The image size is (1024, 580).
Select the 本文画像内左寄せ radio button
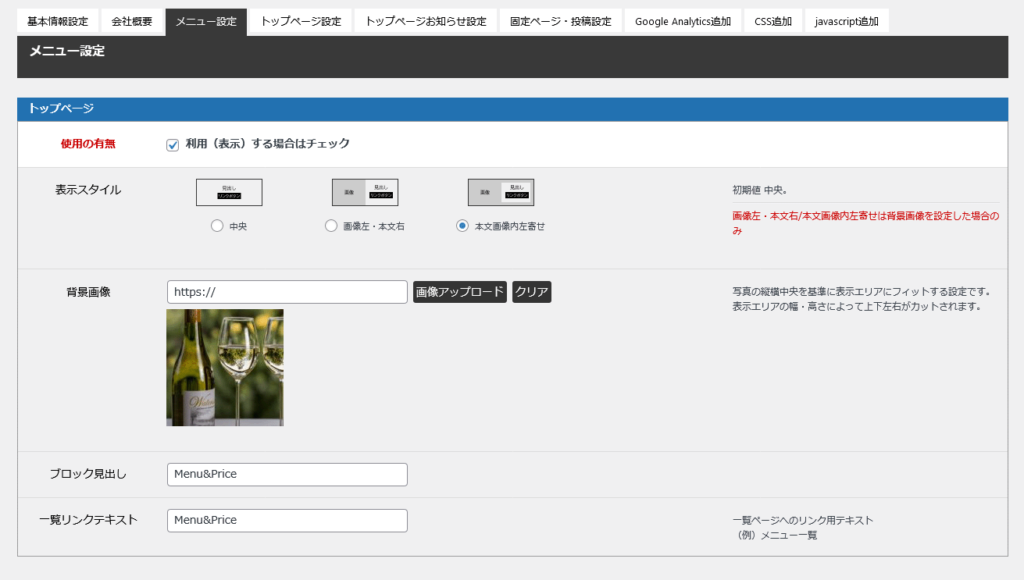(x=462, y=226)
